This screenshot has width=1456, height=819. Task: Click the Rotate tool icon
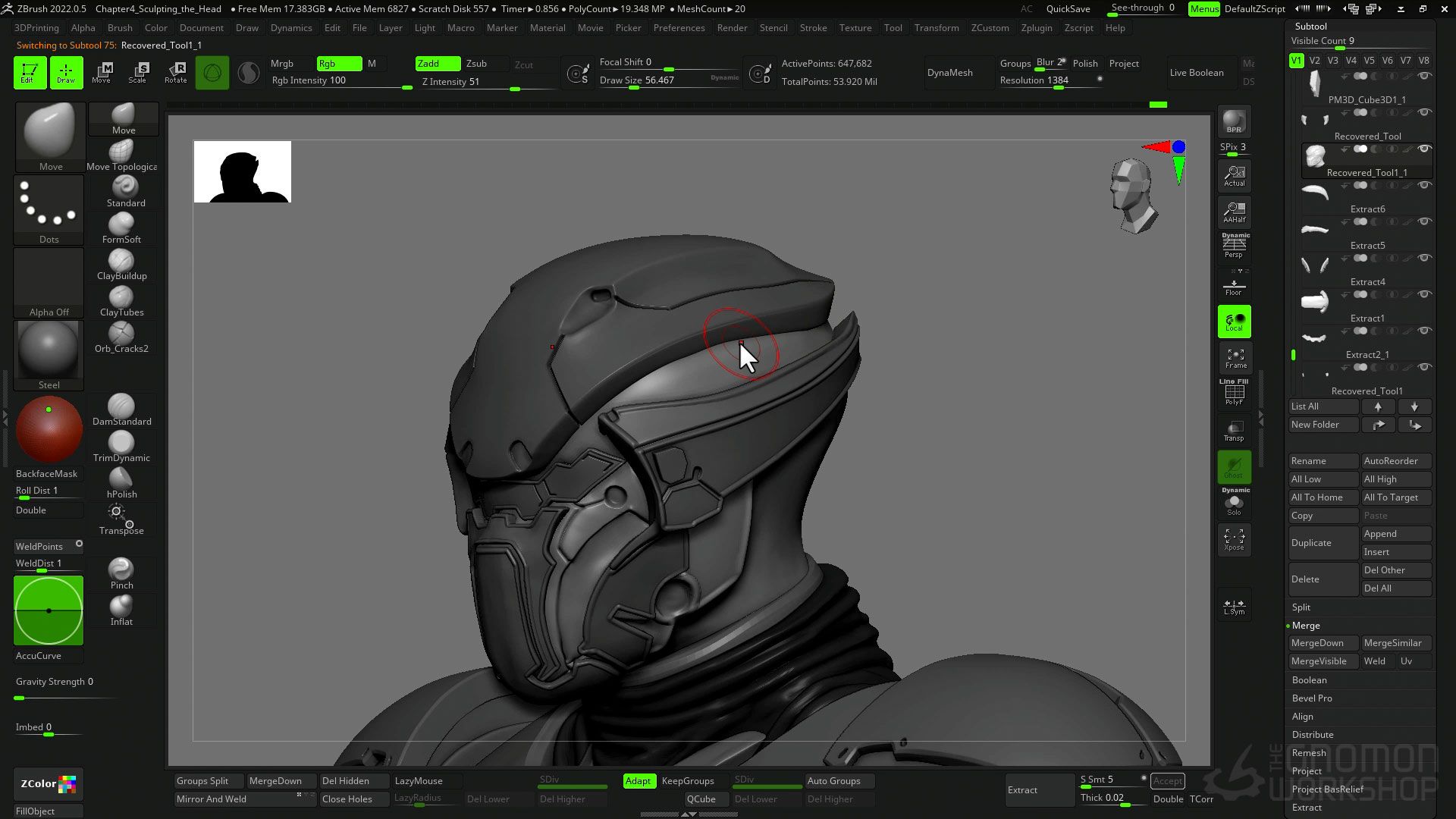tap(175, 72)
